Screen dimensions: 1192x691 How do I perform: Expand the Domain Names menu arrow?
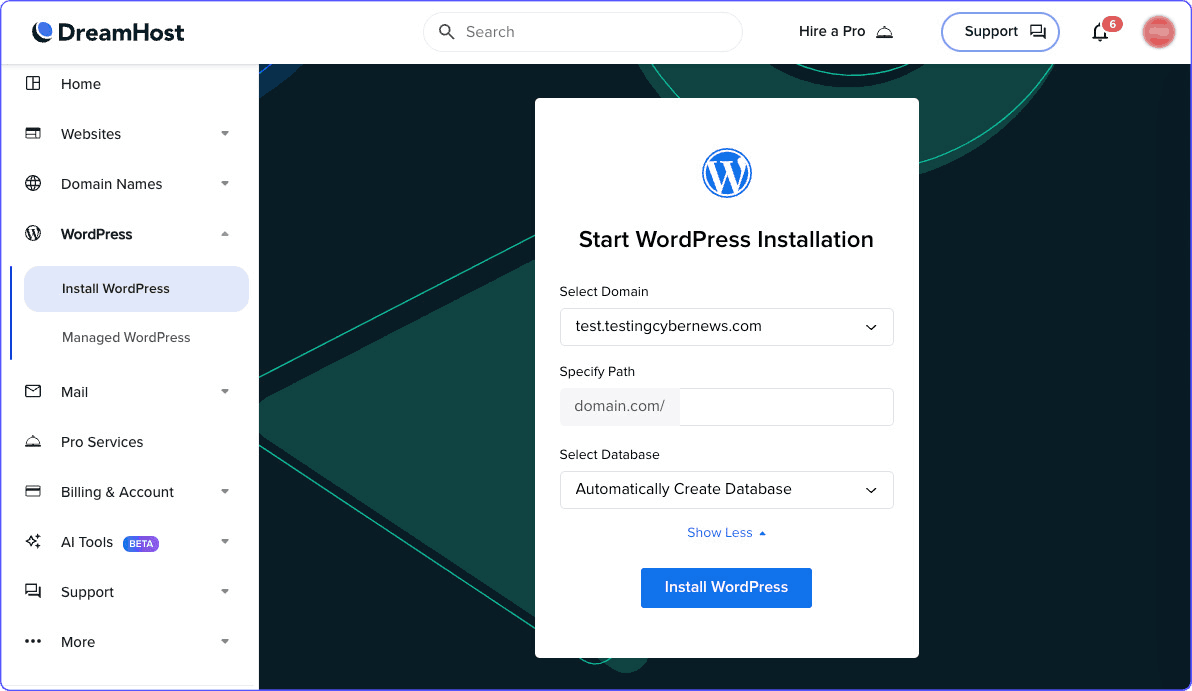pos(225,184)
